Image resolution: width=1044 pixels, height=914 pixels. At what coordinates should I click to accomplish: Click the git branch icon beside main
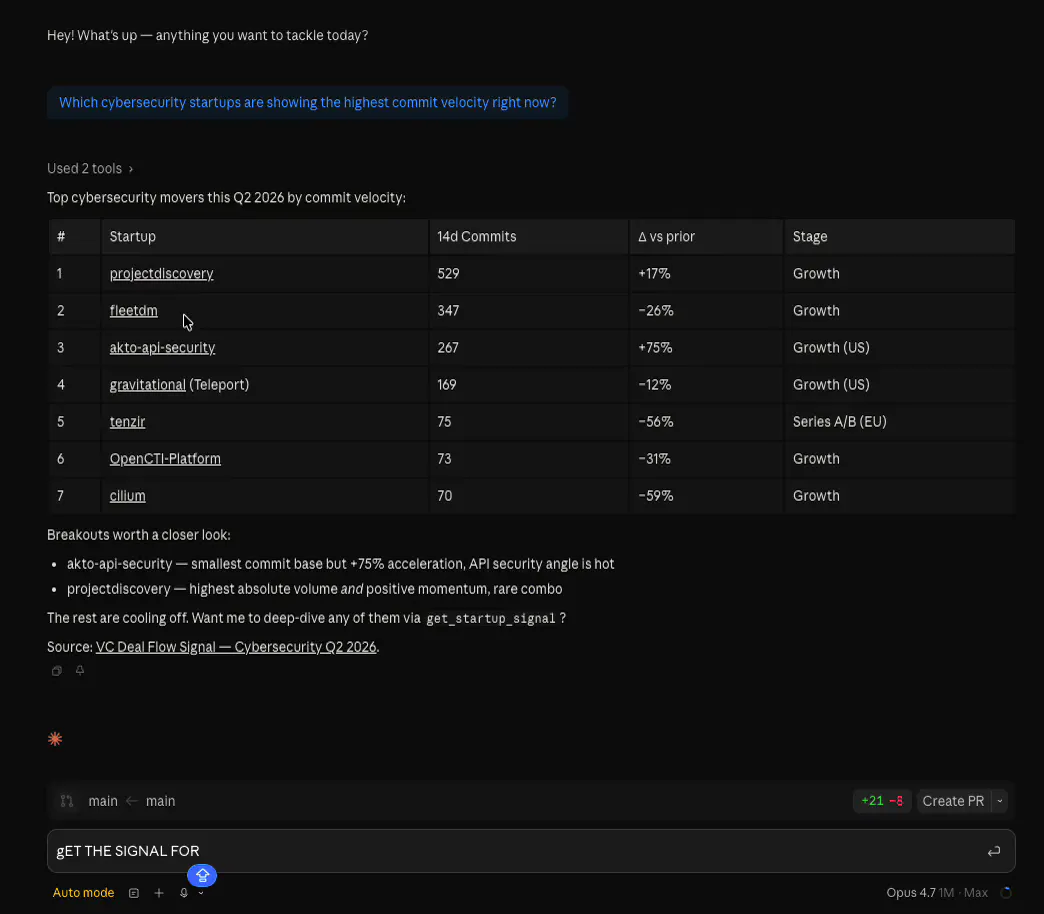(67, 801)
